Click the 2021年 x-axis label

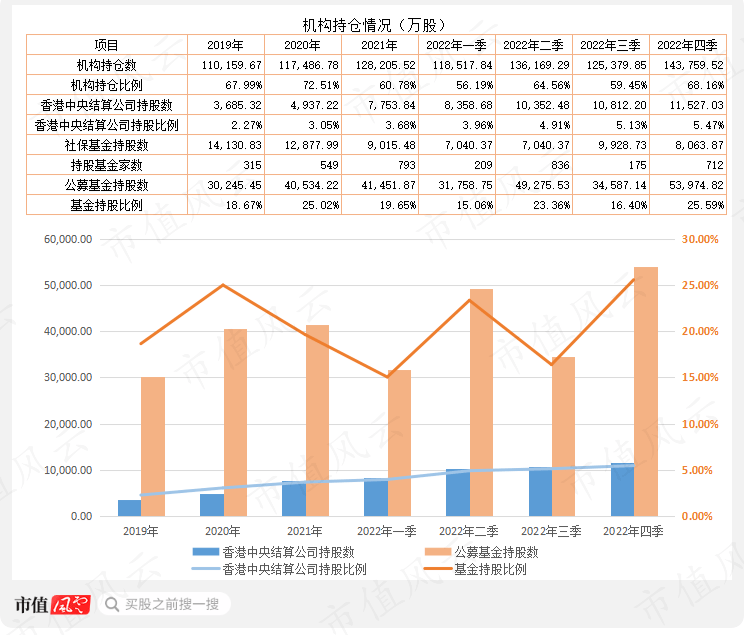(x=306, y=530)
